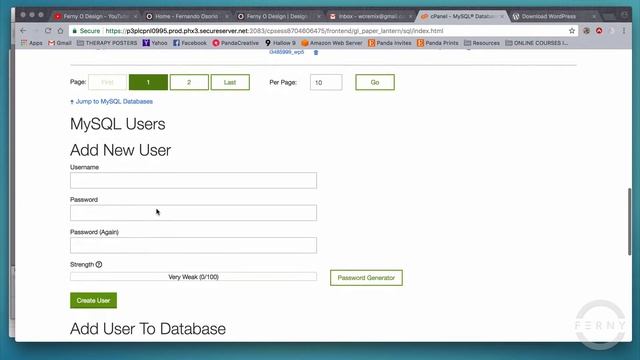Open the Facebook bookmark
640x360 pixels.
click(190, 43)
